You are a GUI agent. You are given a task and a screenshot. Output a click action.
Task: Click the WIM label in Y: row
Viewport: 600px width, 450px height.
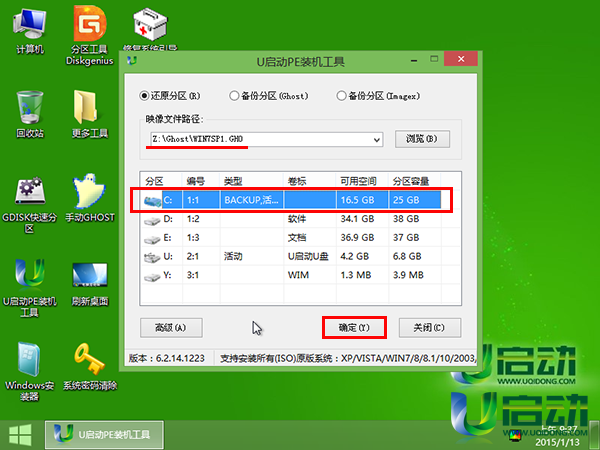pos(298,275)
